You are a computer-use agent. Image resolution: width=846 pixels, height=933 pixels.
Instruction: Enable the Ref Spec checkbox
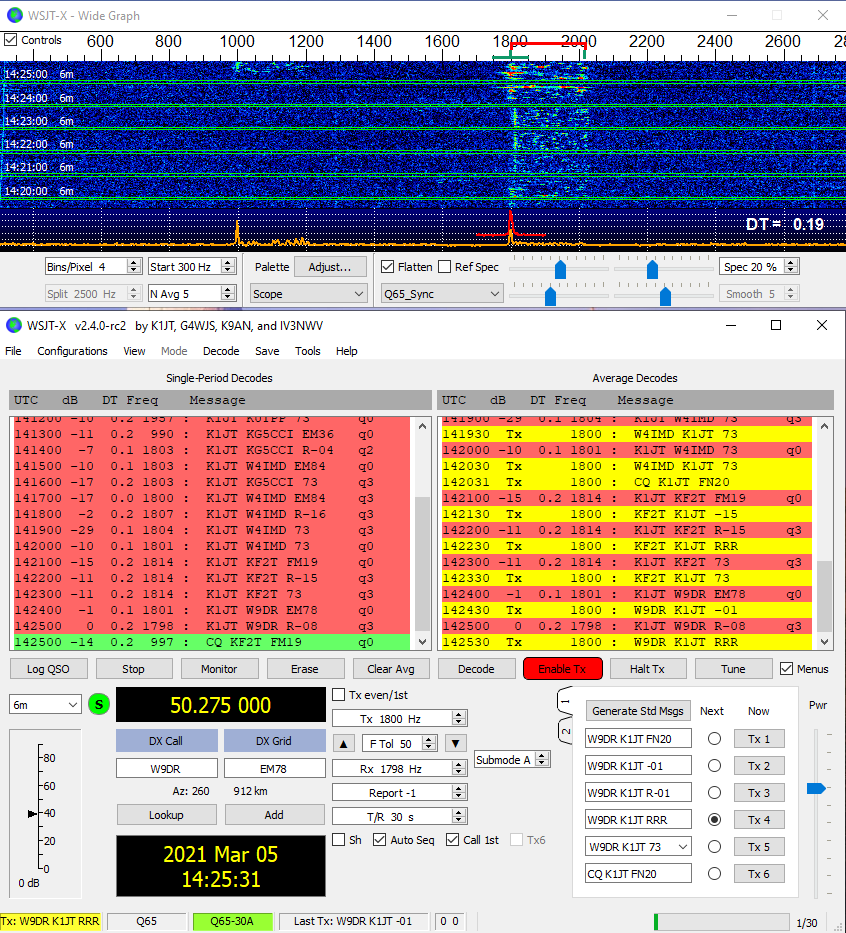point(444,267)
